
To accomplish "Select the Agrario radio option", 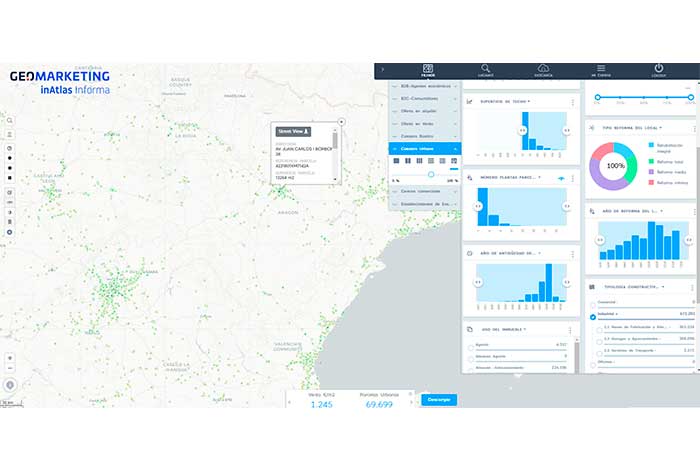I will pyautogui.click(x=471, y=347).
